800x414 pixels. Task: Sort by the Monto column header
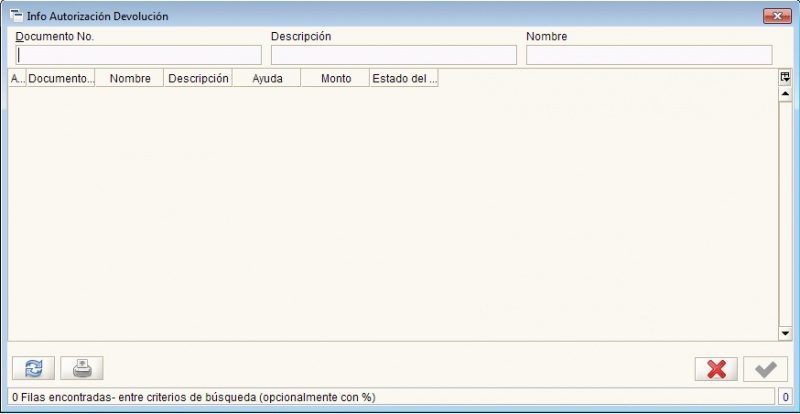[x=336, y=79]
